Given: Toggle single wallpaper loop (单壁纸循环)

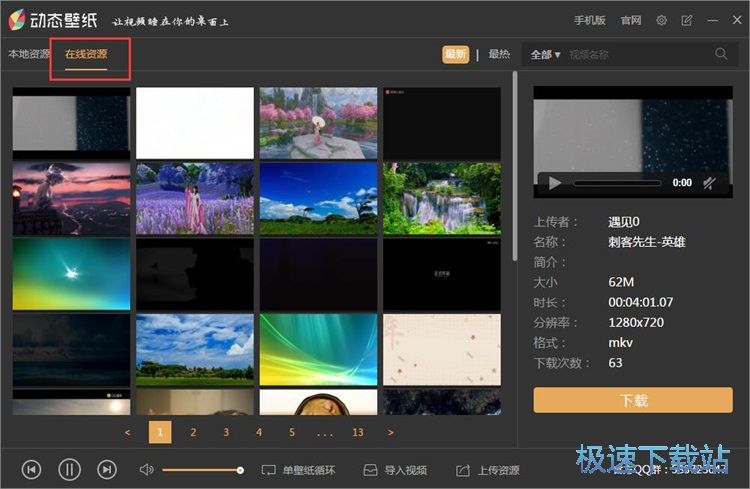Looking at the screenshot, I should pyautogui.click(x=298, y=470).
